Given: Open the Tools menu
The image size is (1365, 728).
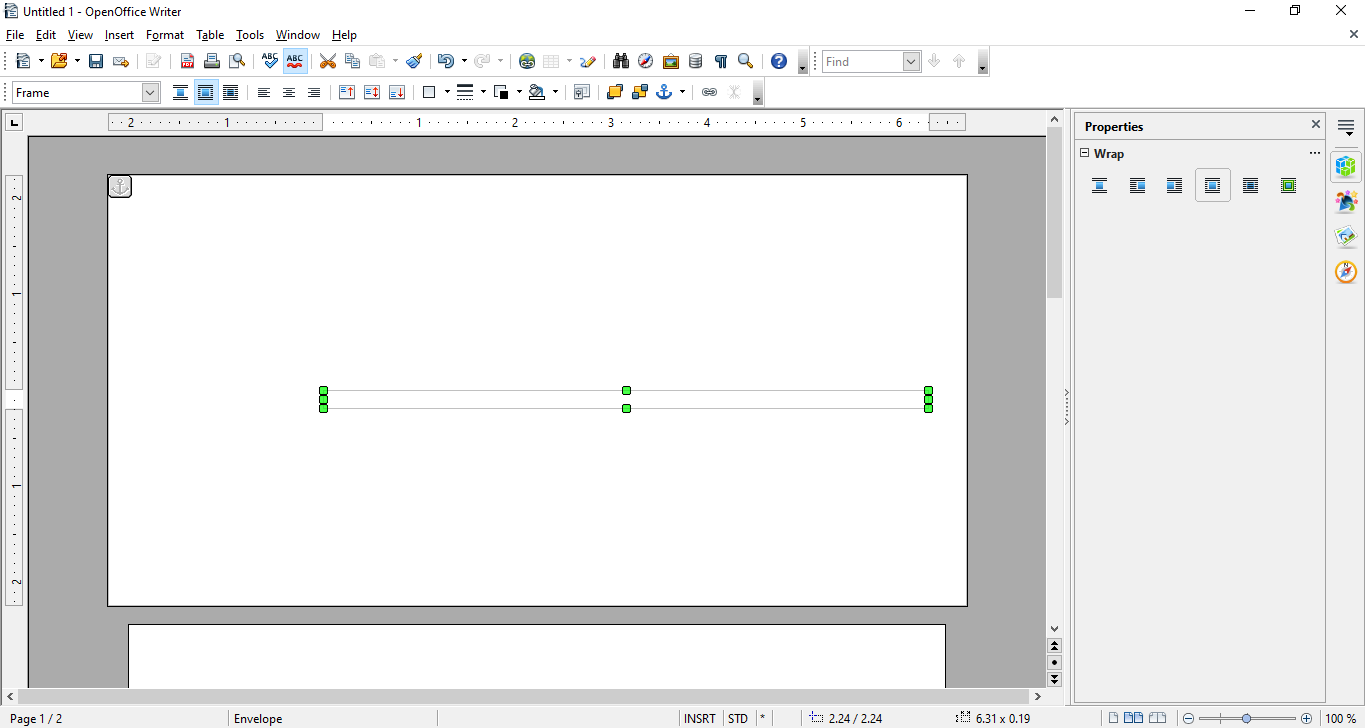Looking at the screenshot, I should click(250, 35).
